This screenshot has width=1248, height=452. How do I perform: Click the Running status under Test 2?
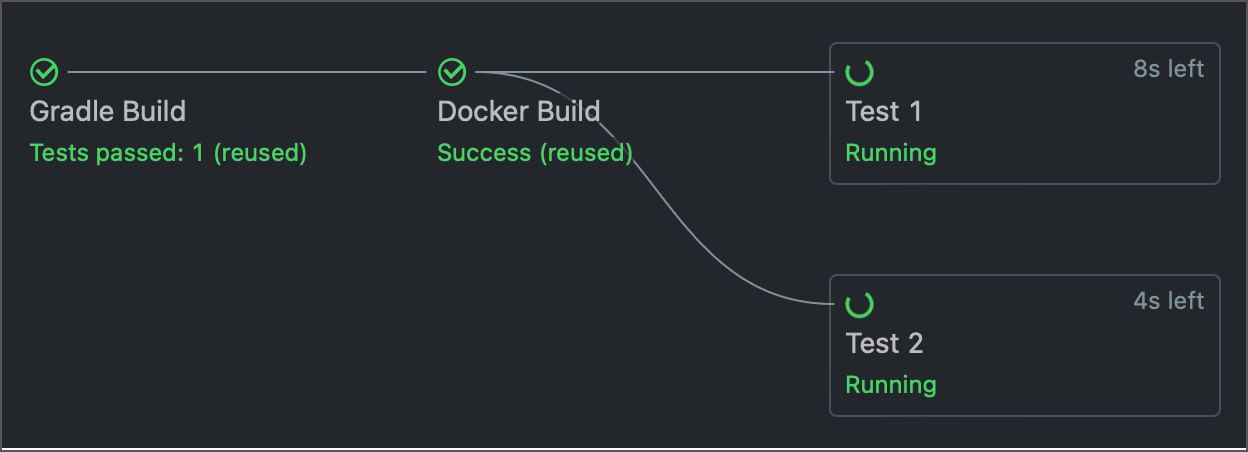tap(891, 385)
